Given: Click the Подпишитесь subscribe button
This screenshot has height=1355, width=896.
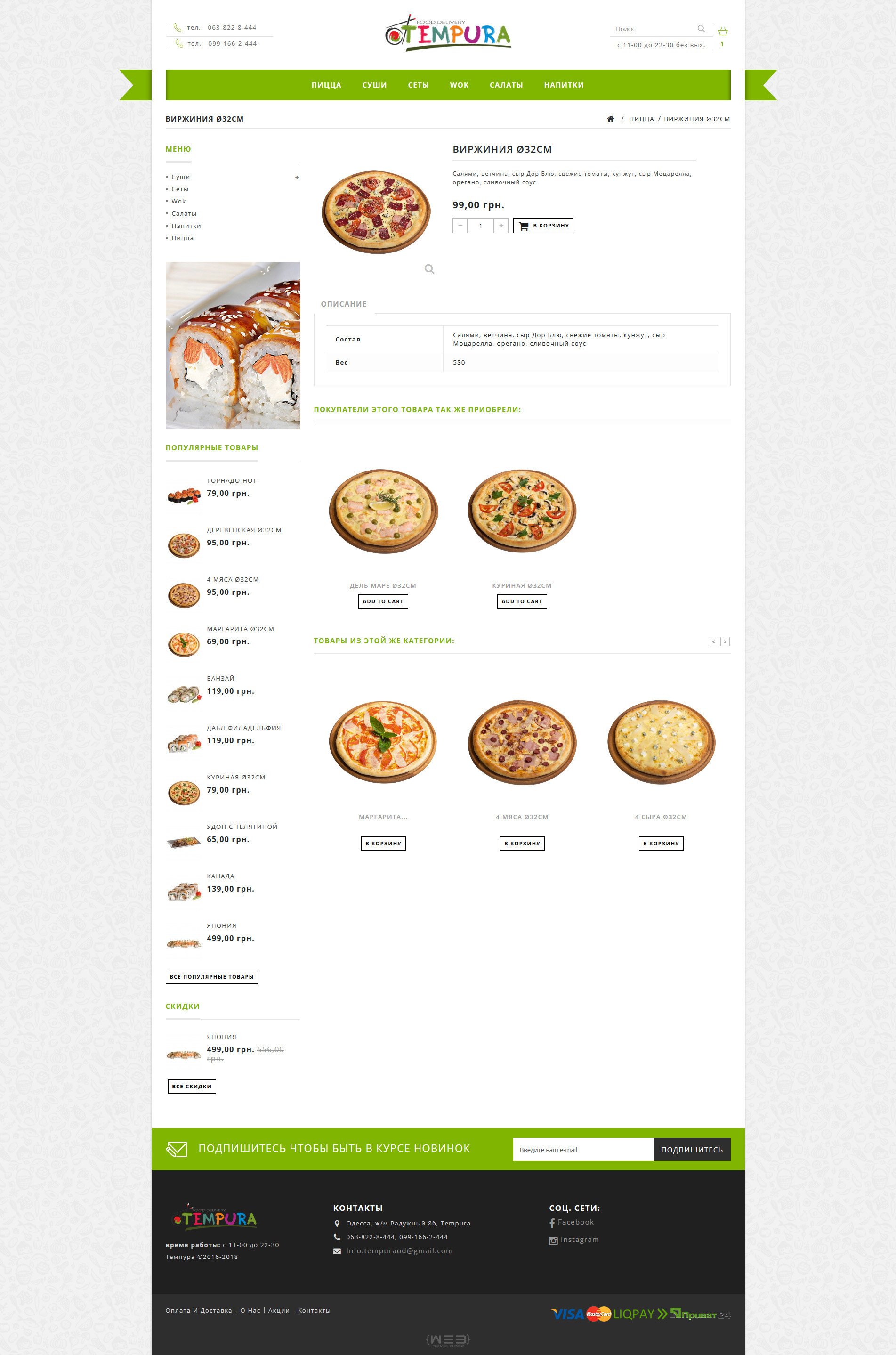Looking at the screenshot, I should [x=692, y=1149].
